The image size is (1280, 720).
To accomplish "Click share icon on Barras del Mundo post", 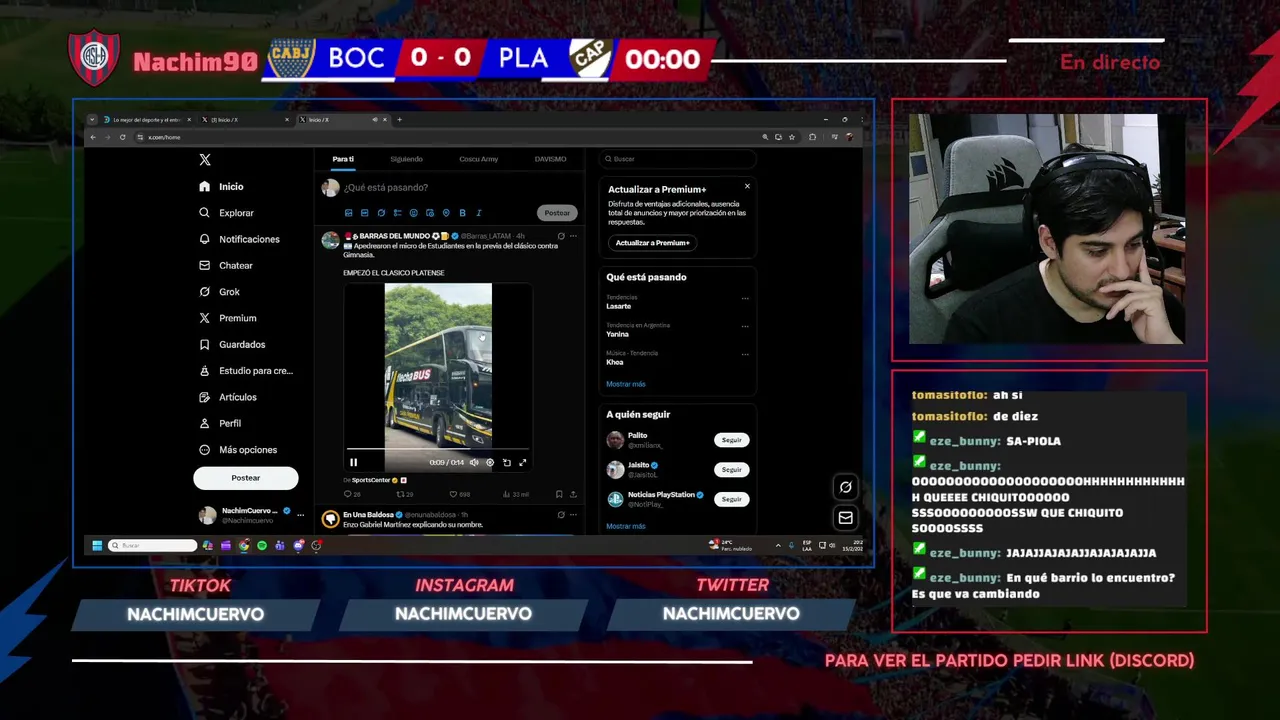I will (574, 494).
